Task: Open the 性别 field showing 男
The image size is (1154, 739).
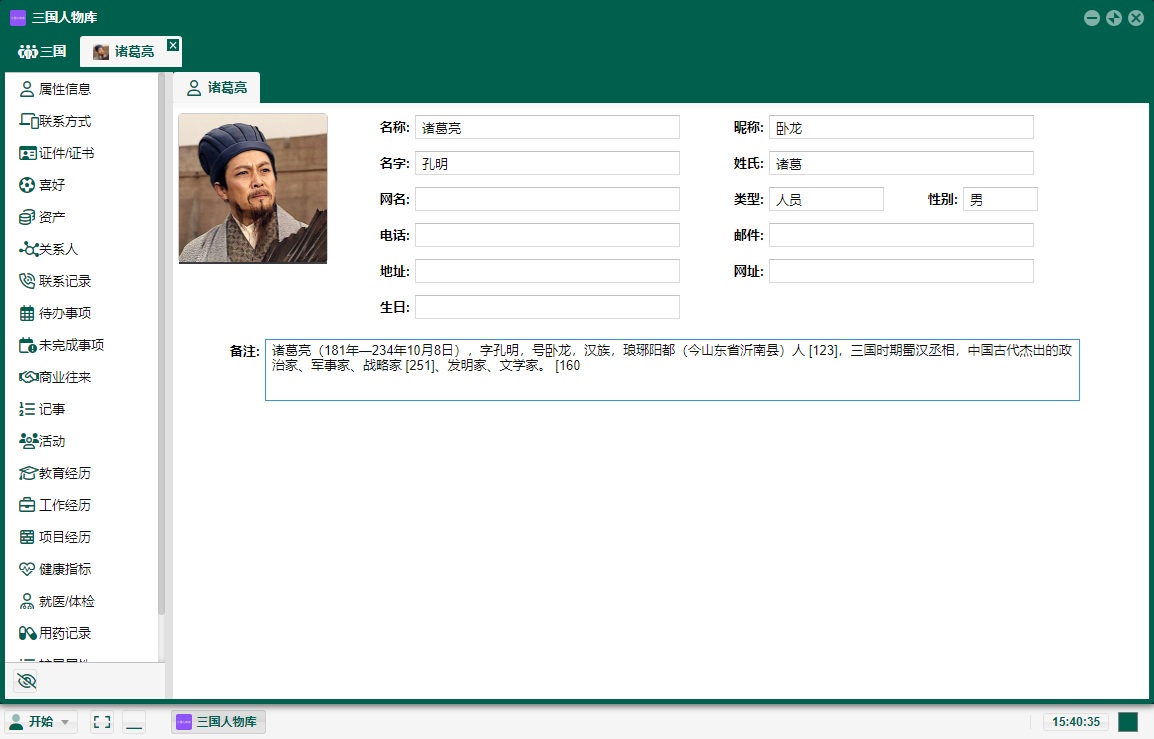Action: (1000, 198)
